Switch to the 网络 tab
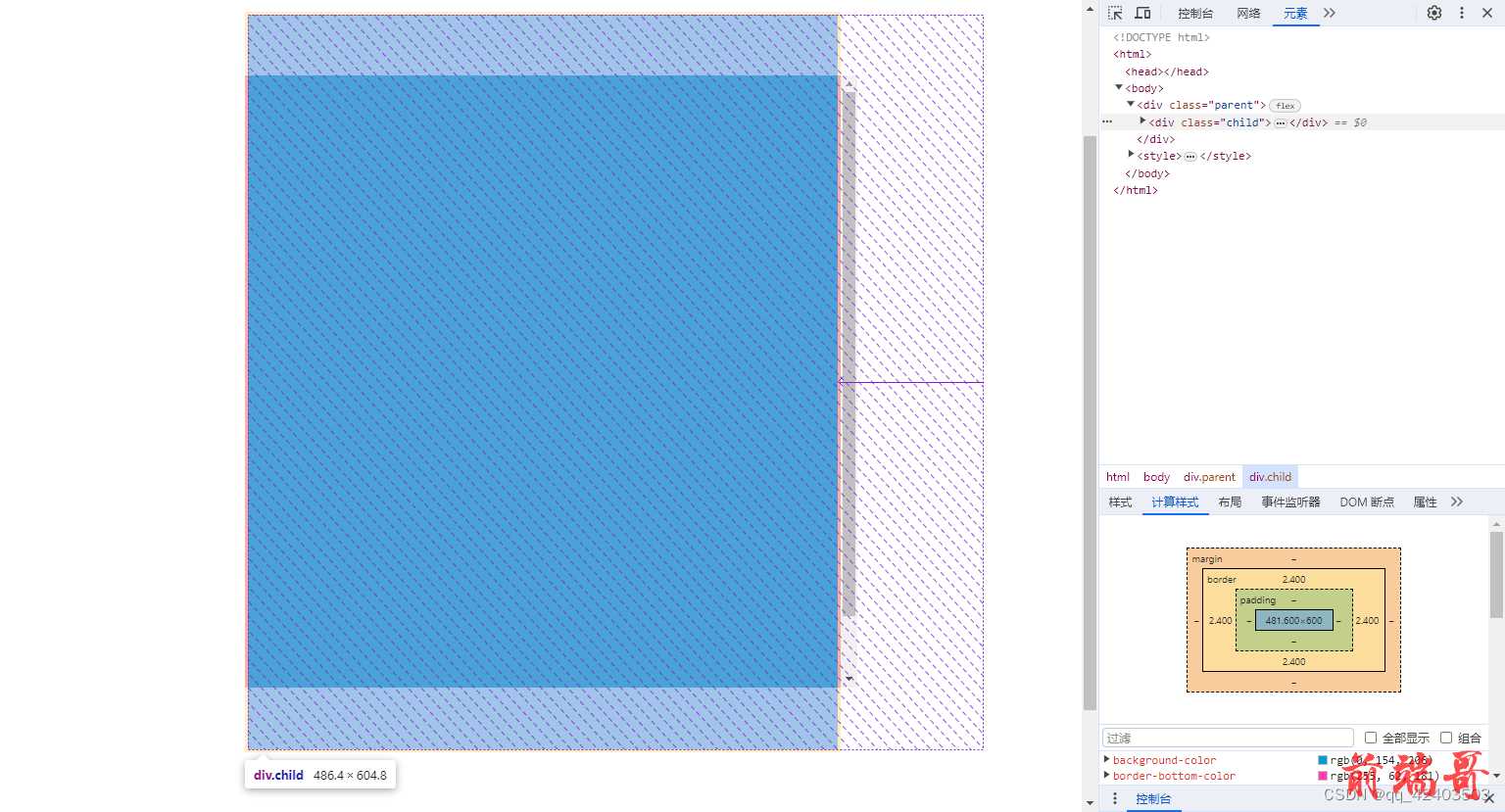1505x812 pixels. pos(1248,13)
